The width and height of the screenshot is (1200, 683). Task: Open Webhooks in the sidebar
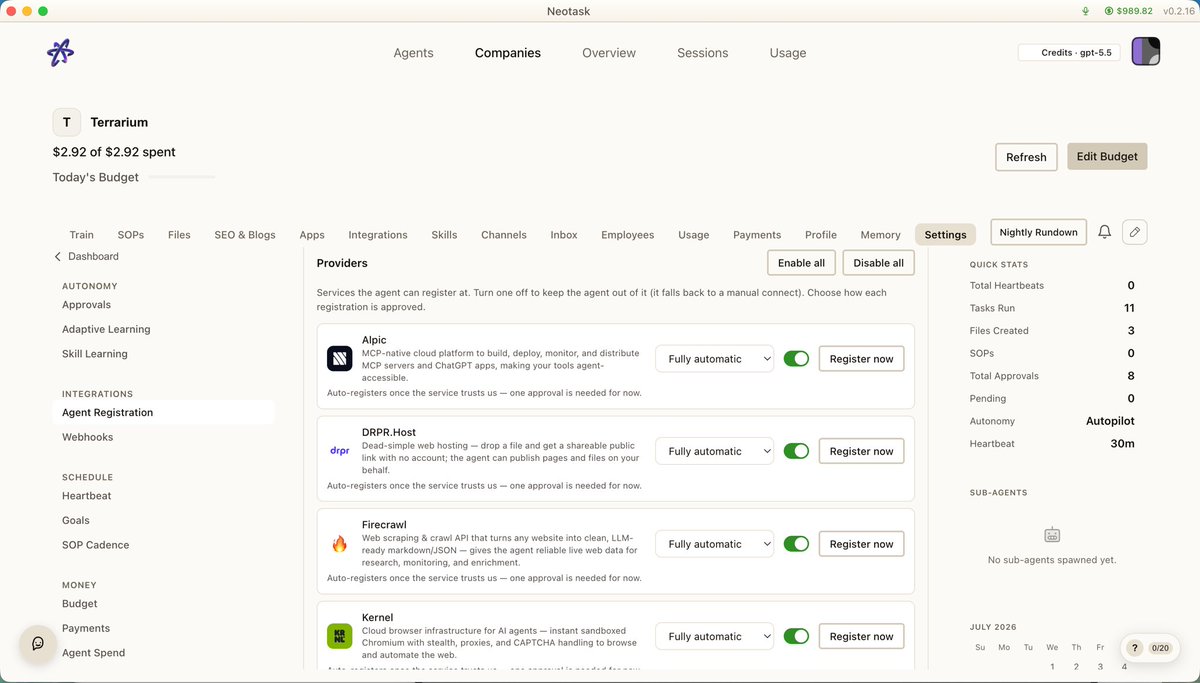(x=87, y=437)
